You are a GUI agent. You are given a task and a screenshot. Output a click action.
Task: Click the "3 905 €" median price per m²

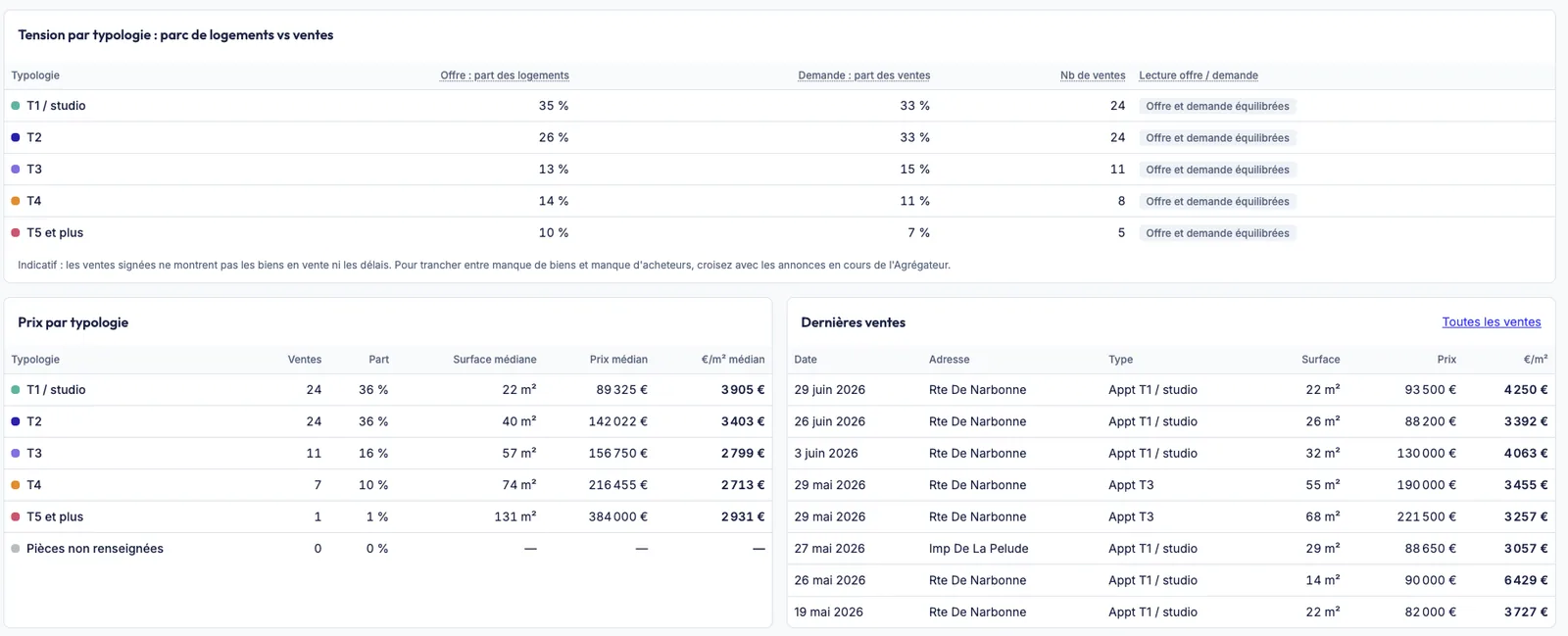743,390
